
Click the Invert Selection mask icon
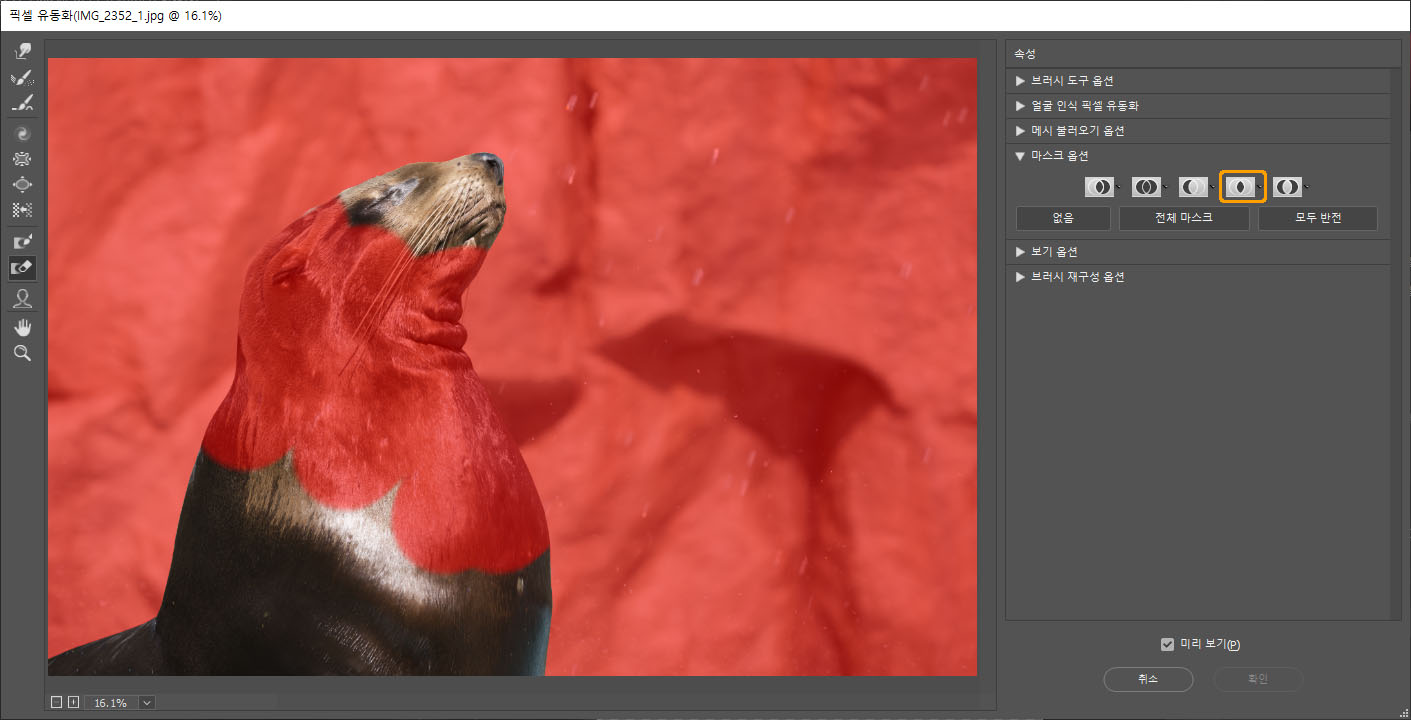pos(1287,187)
